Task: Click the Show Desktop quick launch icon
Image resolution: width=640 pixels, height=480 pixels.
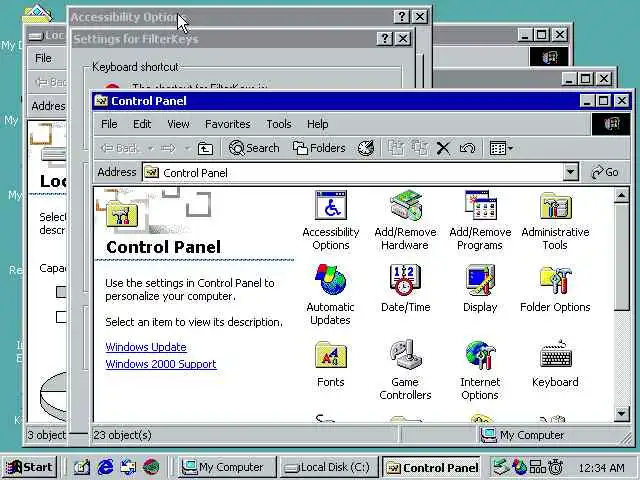Action: [x=82, y=467]
